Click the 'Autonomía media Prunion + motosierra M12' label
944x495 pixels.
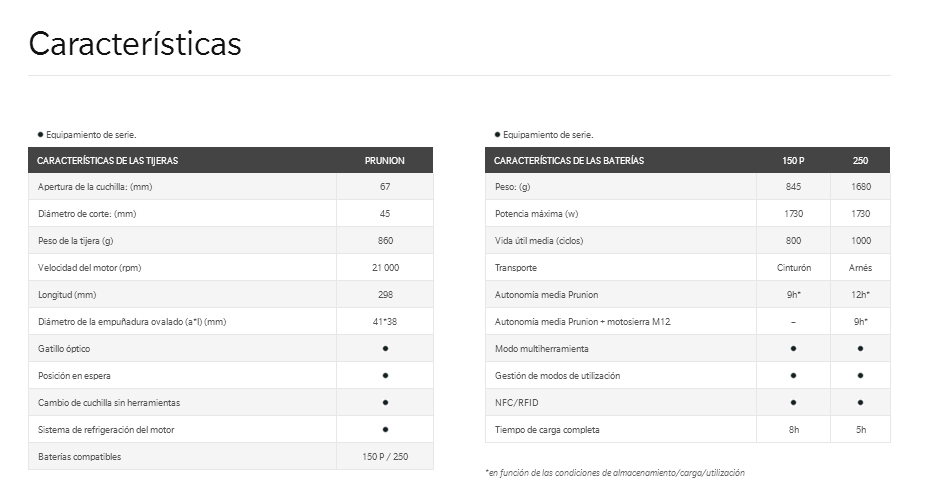(583, 321)
